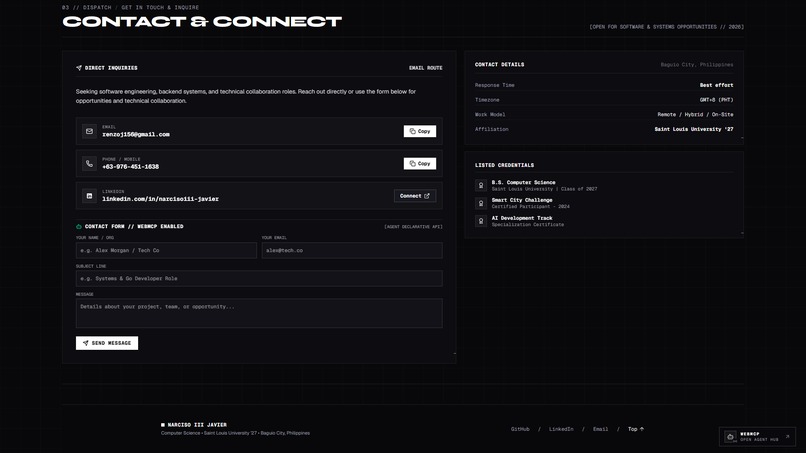Jump back to Top of page
Viewport: 806px width, 453px height.
(x=636, y=429)
